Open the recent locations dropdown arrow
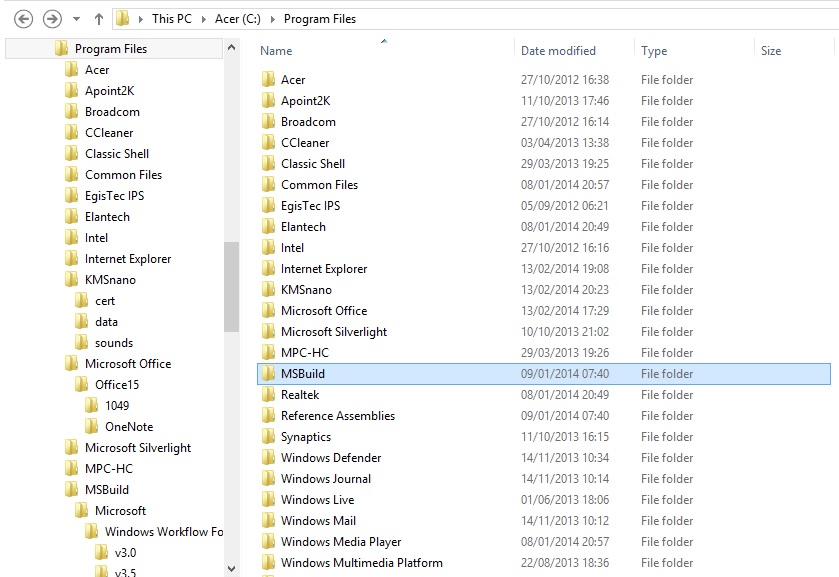This screenshot has height=577, width=839. (x=77, y=19)
